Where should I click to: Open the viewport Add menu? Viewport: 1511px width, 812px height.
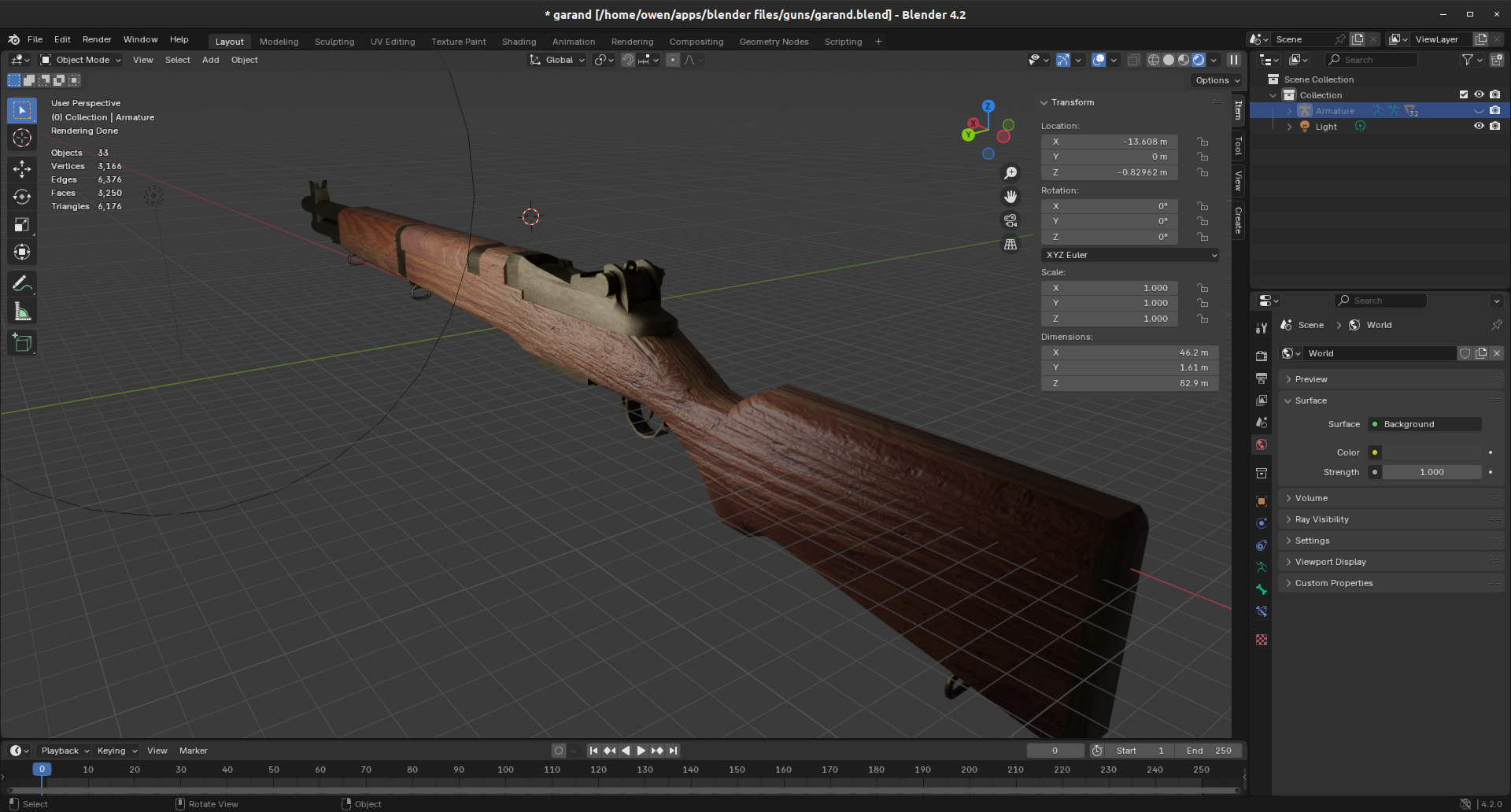[x=210, y=60]
